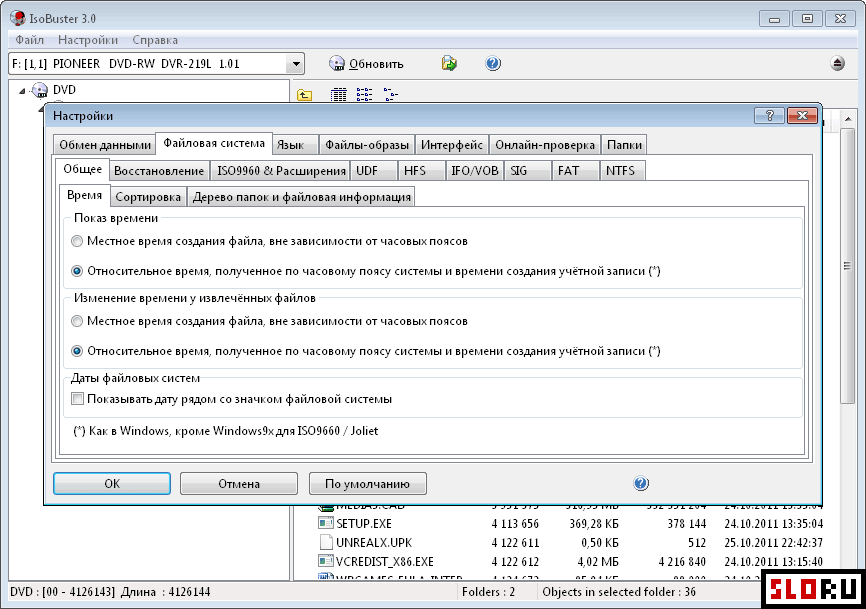Click the UNREALX.UPK file icon
Image resolution: width=866 pixels, height=609 pixels.
326,542
